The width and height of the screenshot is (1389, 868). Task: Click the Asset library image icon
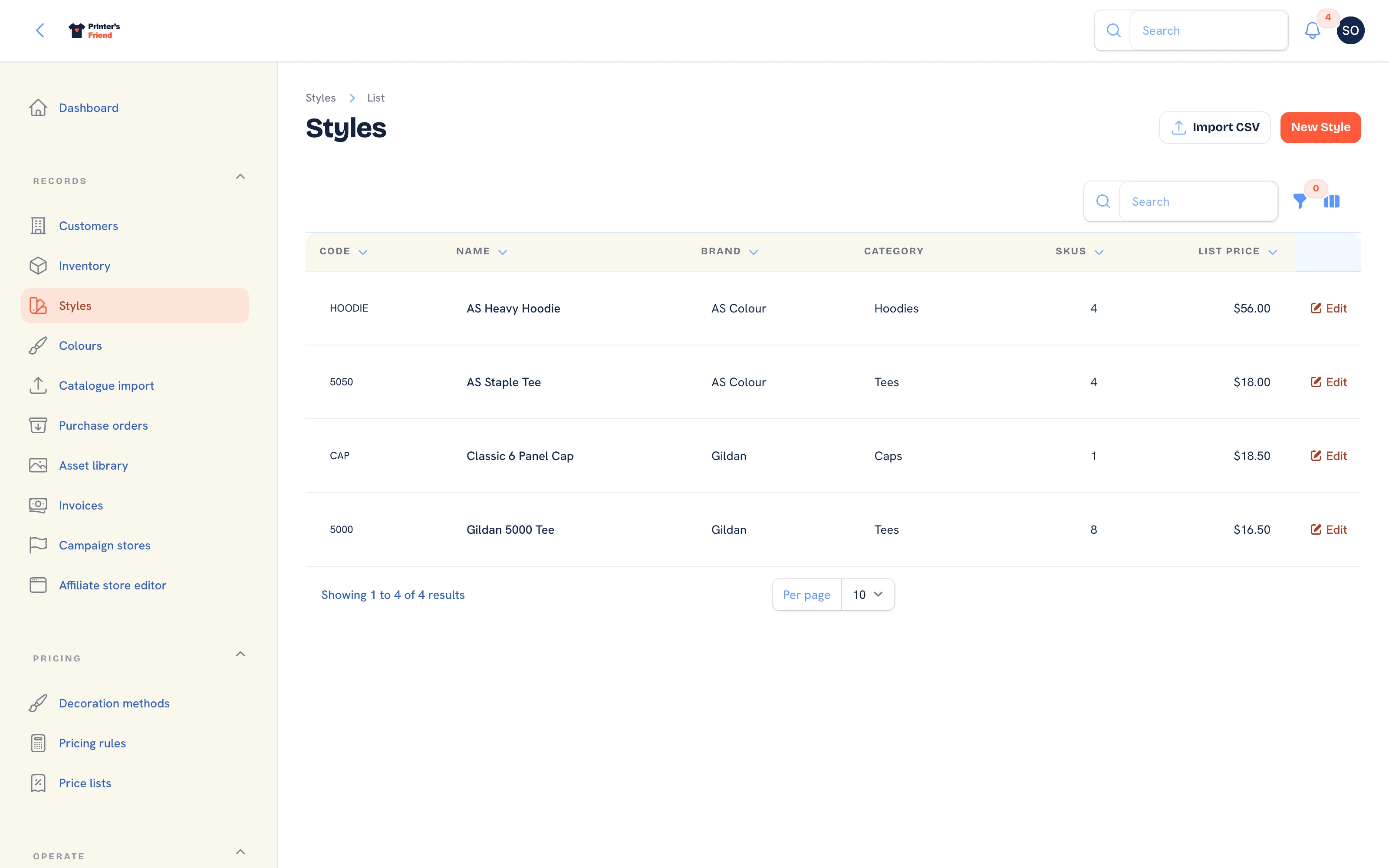(38, 466)
